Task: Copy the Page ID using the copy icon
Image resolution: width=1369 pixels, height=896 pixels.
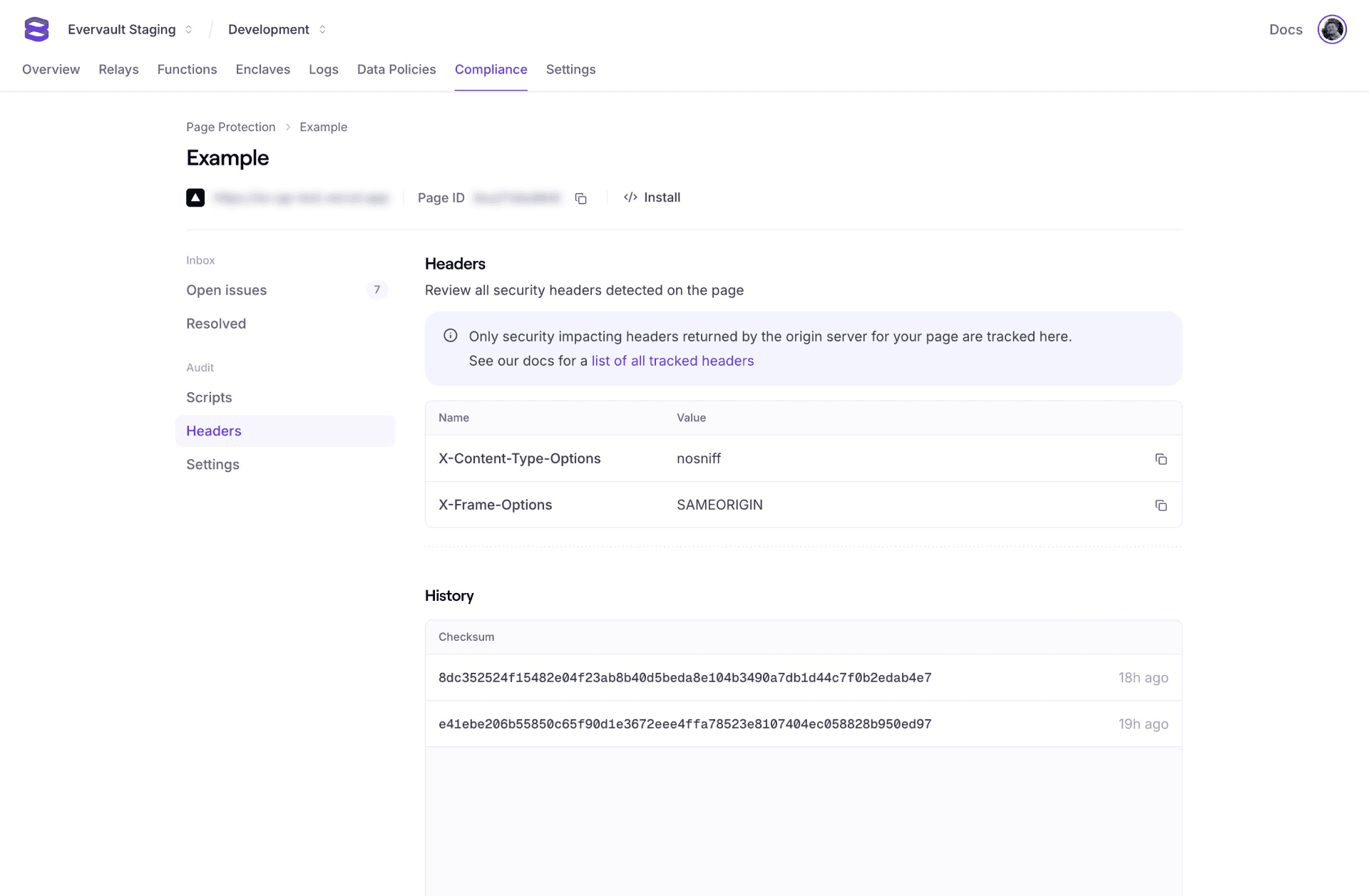Action: (580, 198)
